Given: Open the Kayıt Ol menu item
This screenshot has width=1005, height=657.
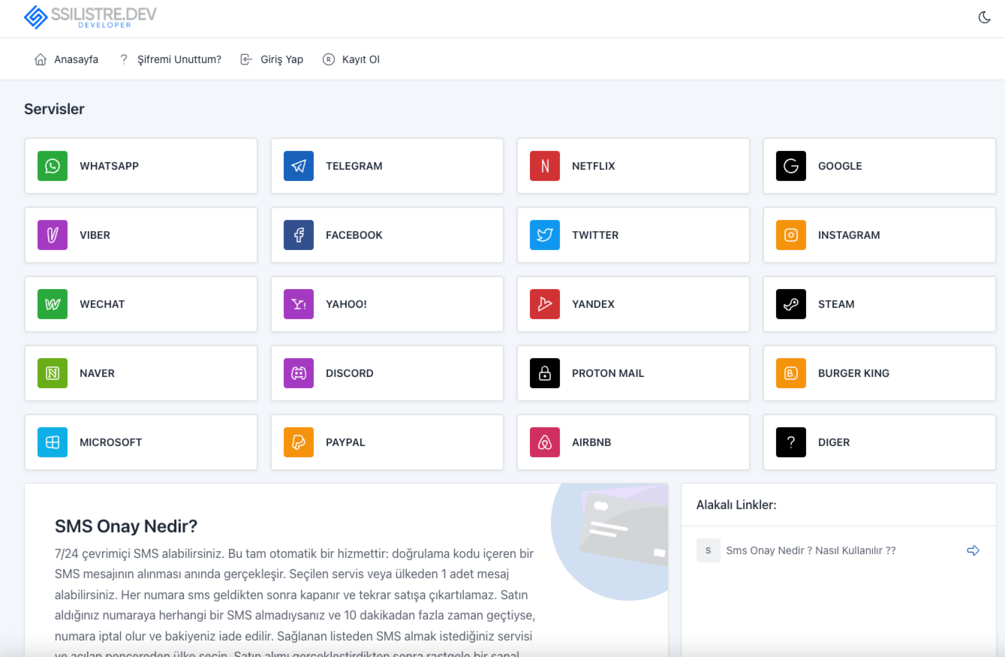Looking at the screenshot, I should (x=351, y=60).
